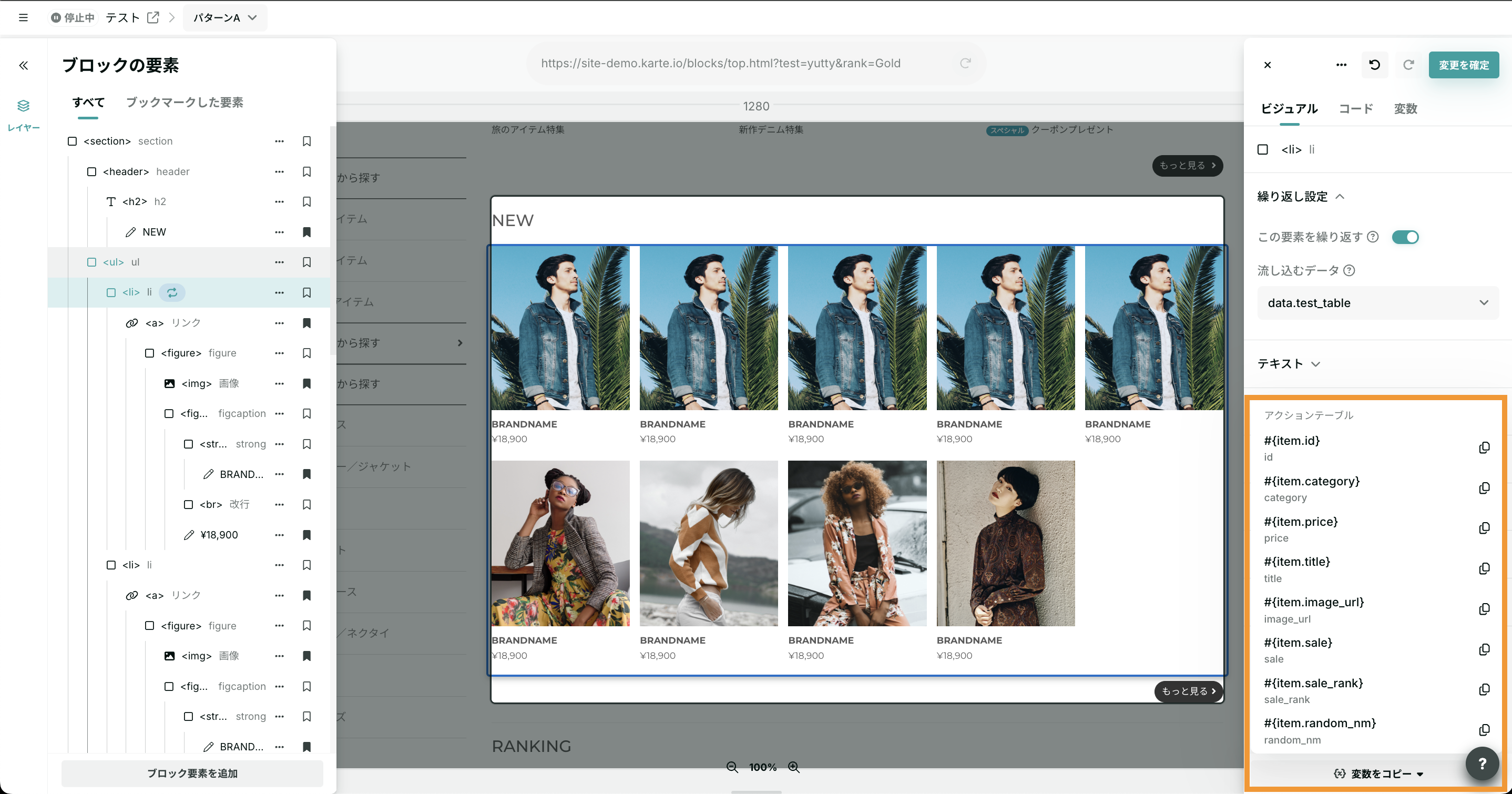Switch to ブックマークした要素 tab
Screen dimensions: 1512x794
click(x=185, y=102)
